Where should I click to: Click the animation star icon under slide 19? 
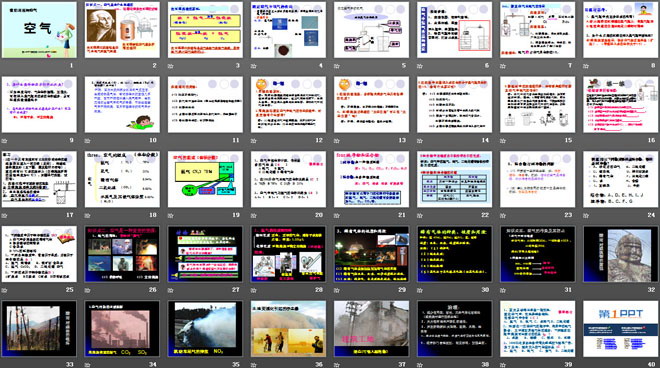click(x=170, y=216)
